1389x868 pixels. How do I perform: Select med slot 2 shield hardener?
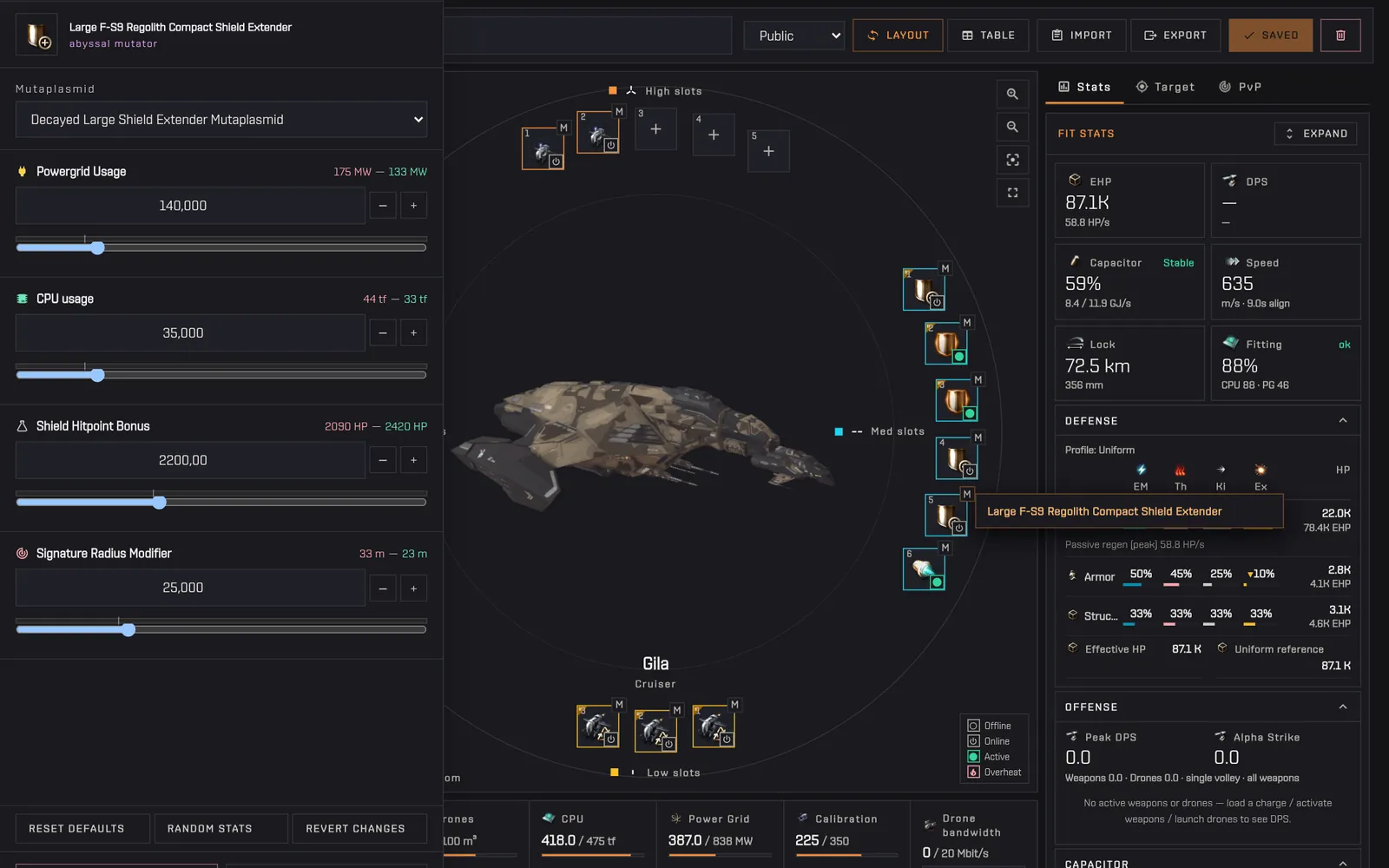[946, 343]
